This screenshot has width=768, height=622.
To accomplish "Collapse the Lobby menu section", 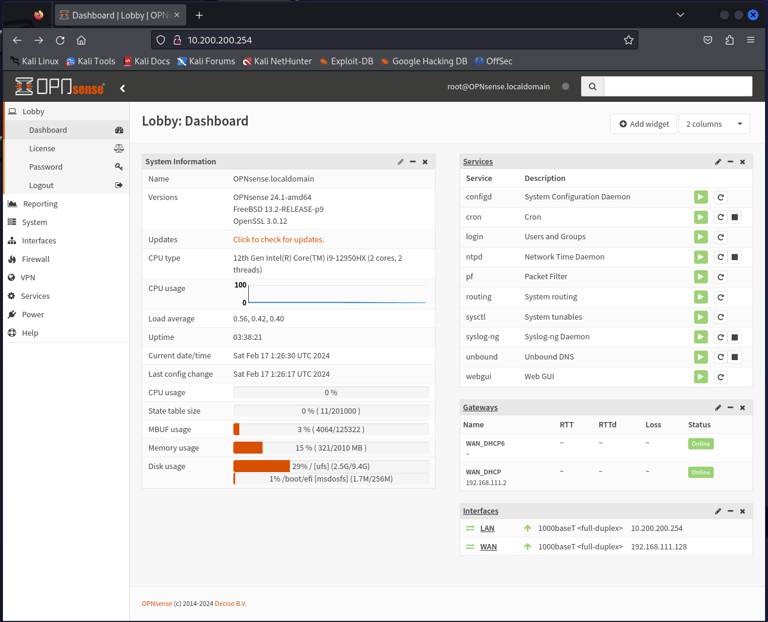I will (66, 112).
